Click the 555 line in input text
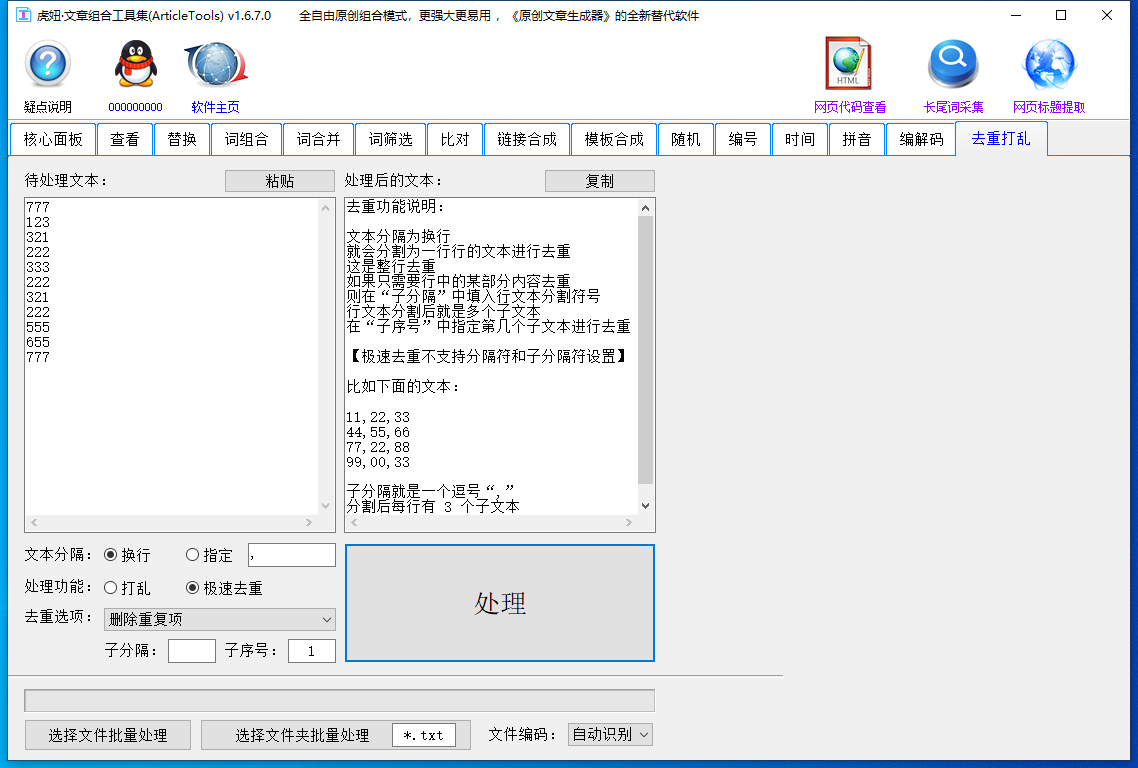 38,327
